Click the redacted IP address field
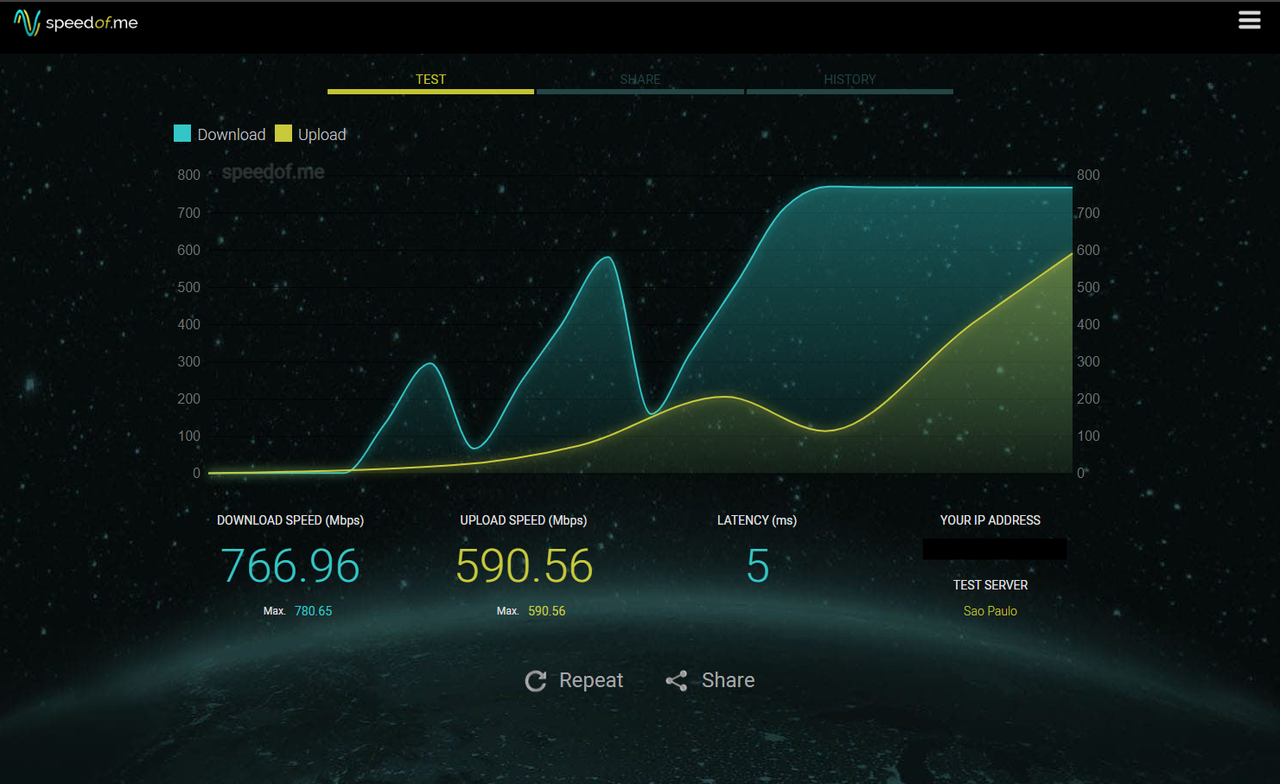Image resolution: width=1280 pixels, height=784 pixels. 995,549
